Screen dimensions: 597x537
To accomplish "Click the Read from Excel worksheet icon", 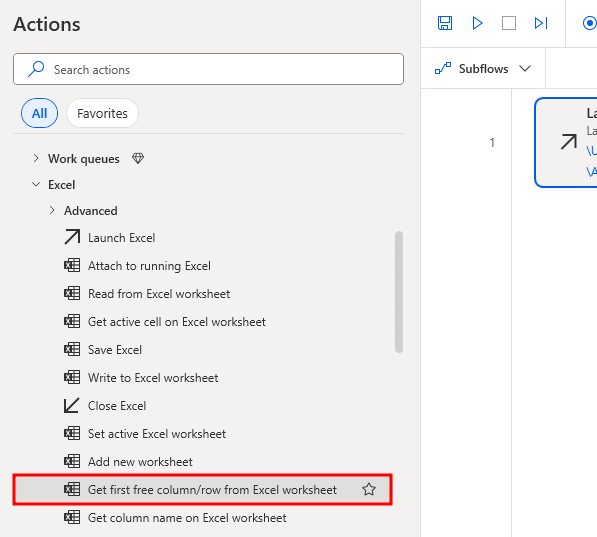I will click(x=72, y=293).
